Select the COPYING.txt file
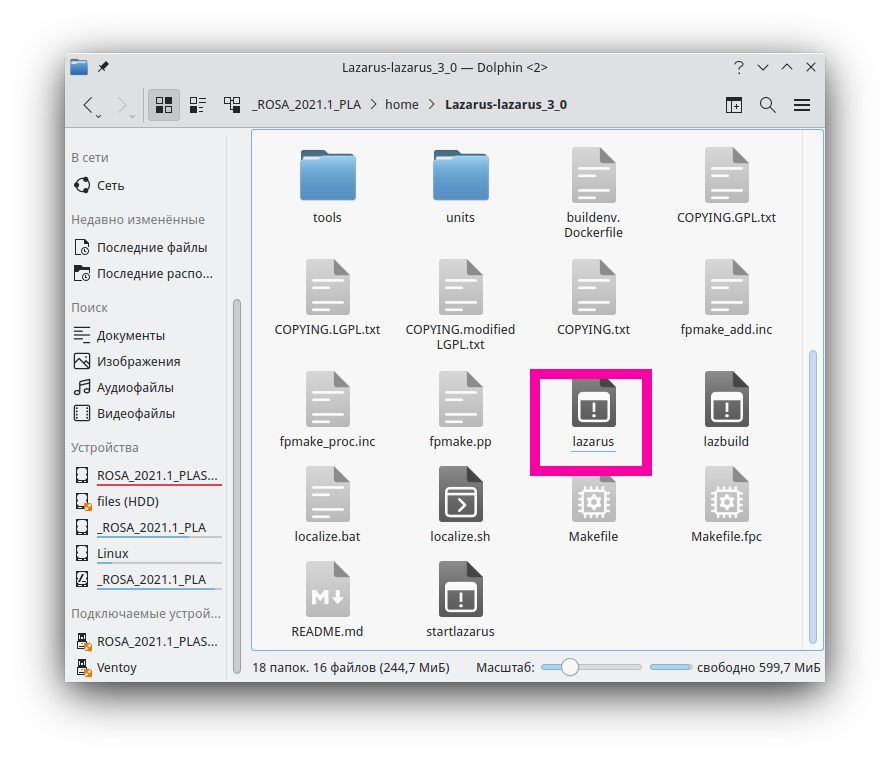Viewport: 890px width, 759px height. coord(593,298)
